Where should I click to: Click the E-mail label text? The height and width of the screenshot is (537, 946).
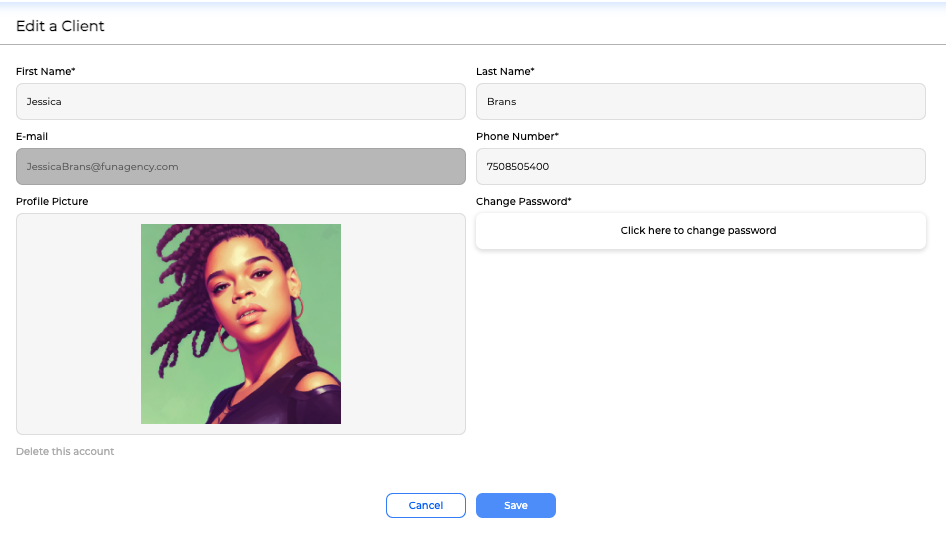point(32,137)
